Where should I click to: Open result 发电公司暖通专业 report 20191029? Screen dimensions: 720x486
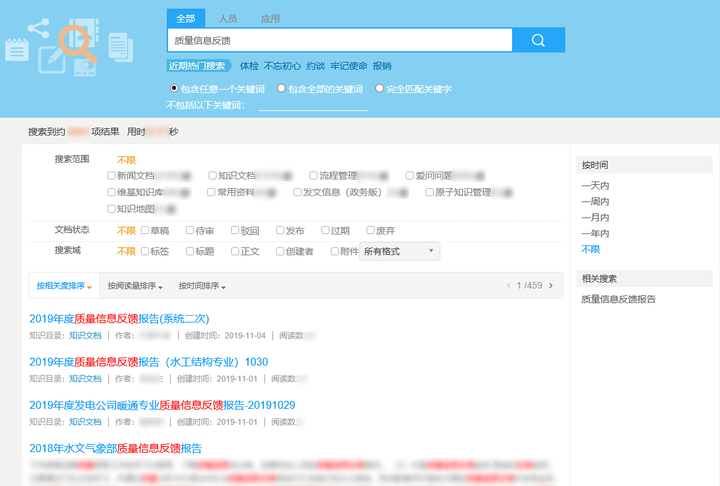[x=162, y=405]
